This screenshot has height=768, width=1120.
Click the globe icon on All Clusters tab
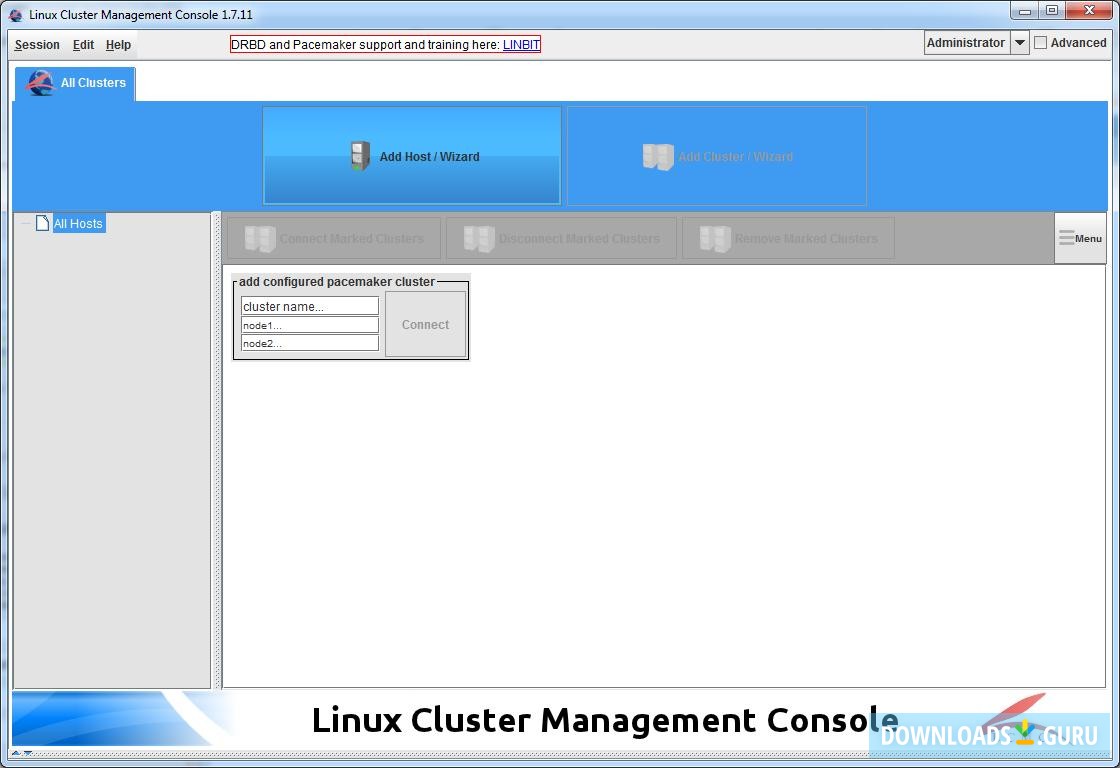[x=40, y=83]
